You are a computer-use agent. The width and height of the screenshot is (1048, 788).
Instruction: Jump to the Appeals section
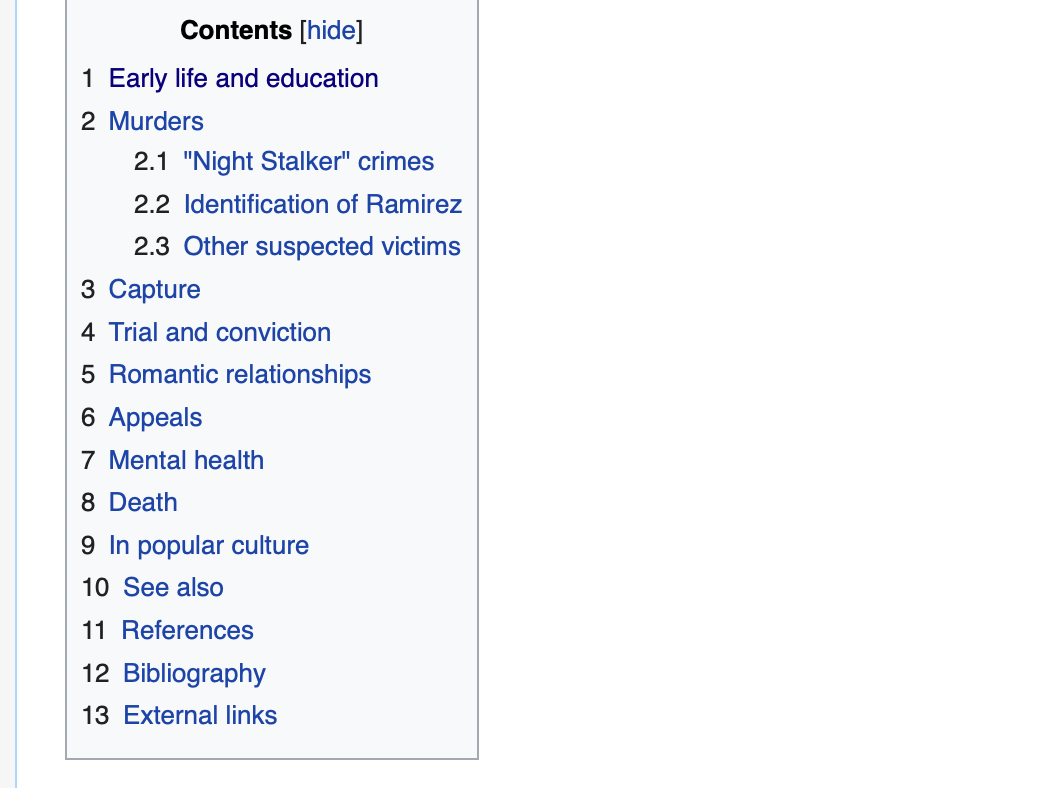coord(155,418)
